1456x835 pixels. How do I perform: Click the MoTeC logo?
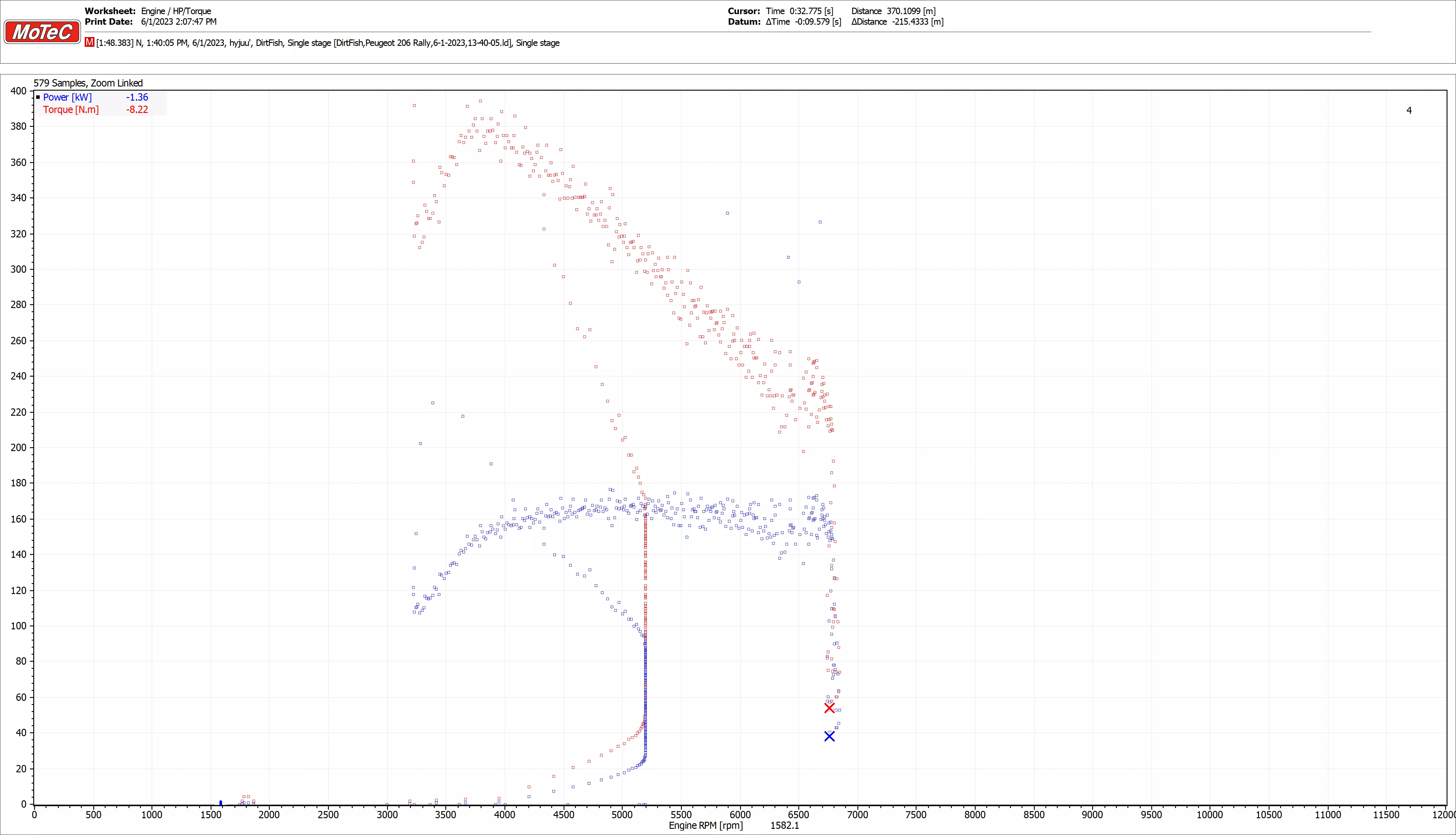[x=42, y=31]
